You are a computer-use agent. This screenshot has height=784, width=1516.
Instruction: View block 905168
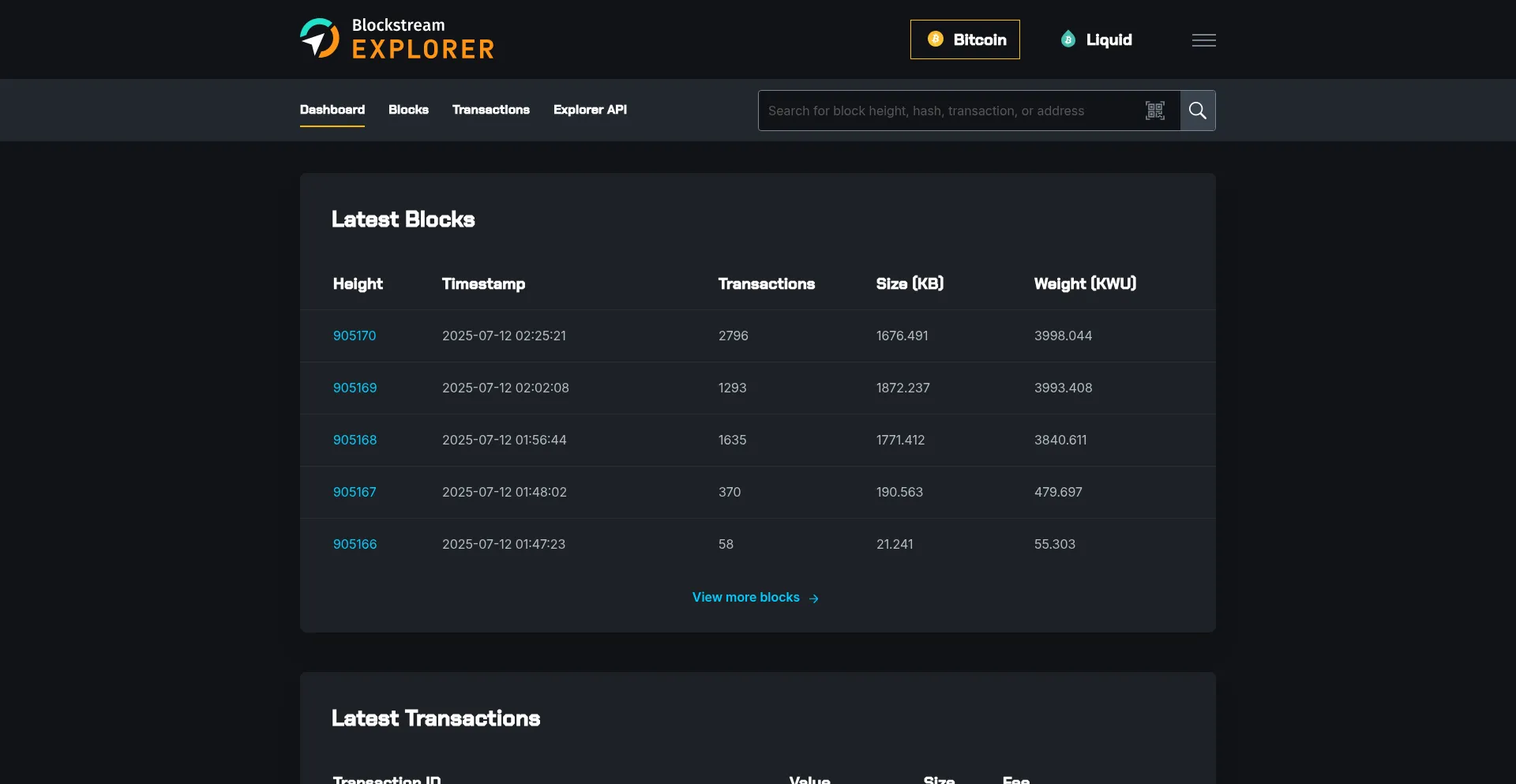pos(355,440)
